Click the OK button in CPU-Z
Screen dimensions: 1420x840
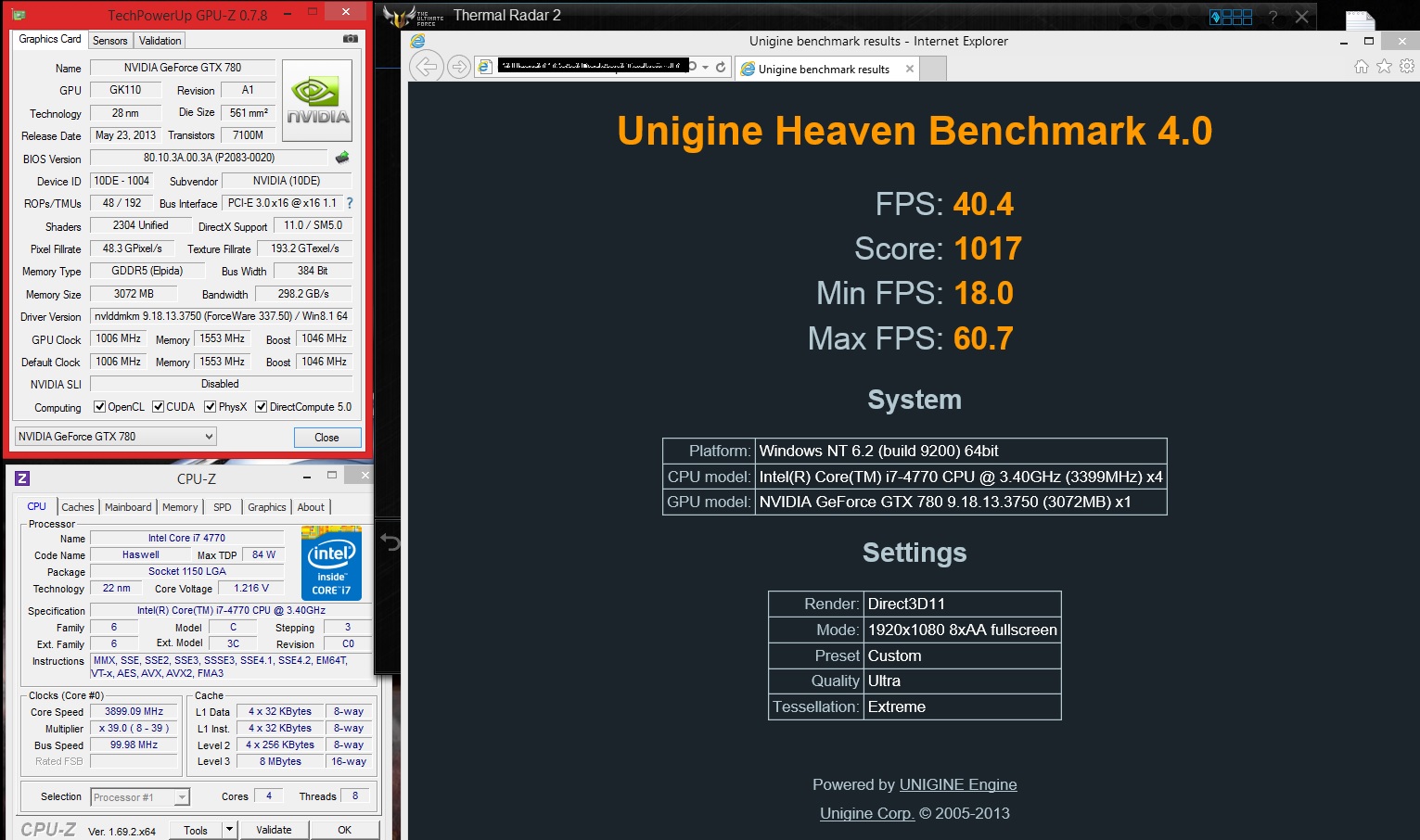click(x=344, y=830)
